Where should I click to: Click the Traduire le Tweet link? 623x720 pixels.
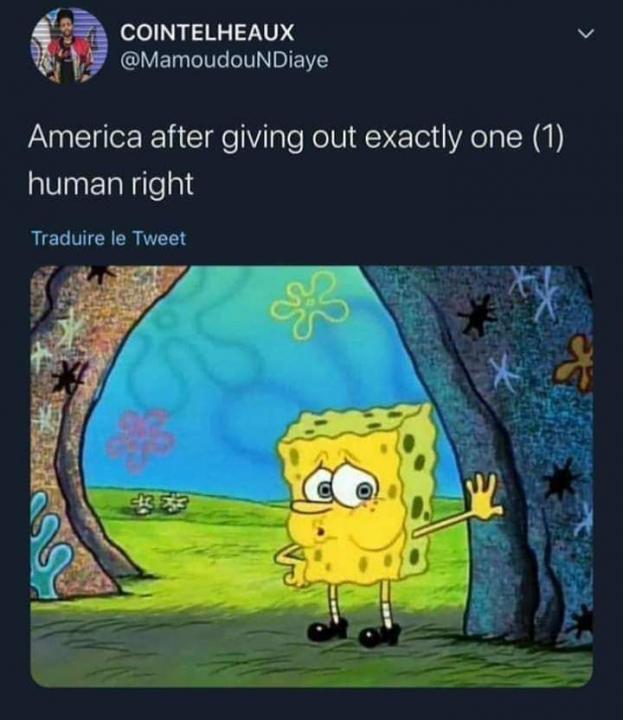tap(108, 238)
